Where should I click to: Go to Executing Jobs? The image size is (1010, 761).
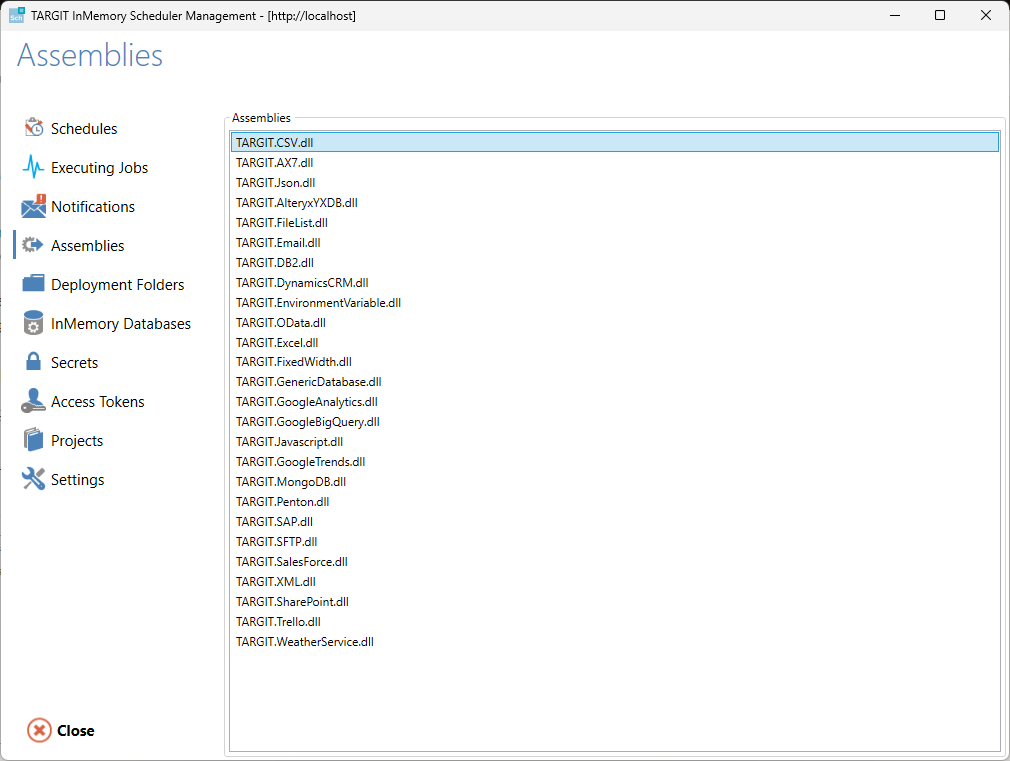[x=100, y=168]
